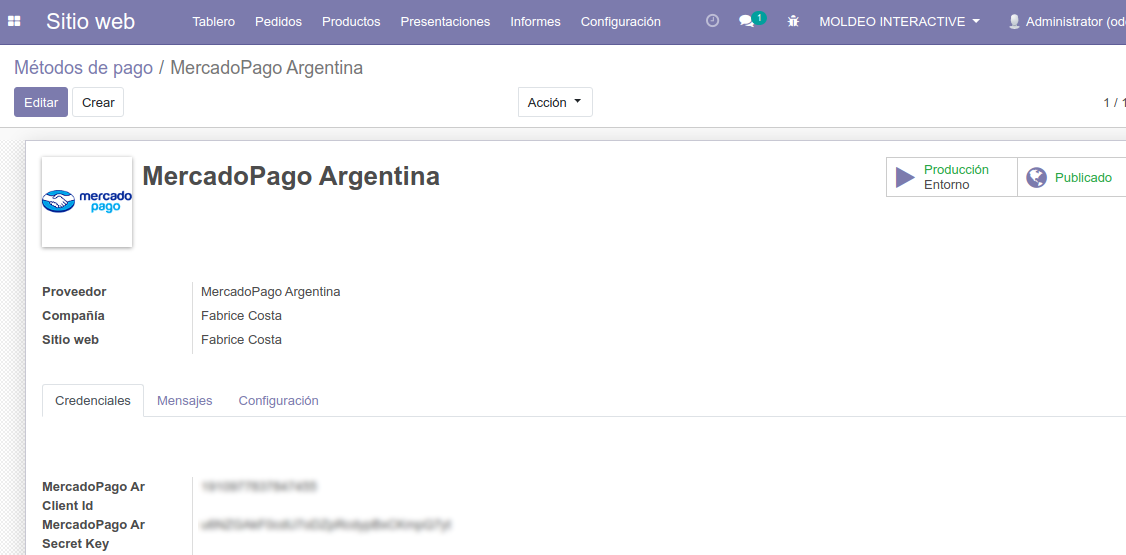The width and height of the screenshot is (1126, 555).
Task: Click the MercadoPago logo image
Action: click(x=87, y=202)
